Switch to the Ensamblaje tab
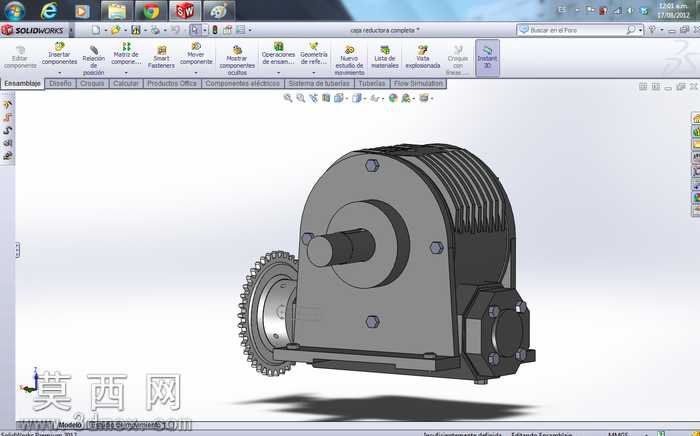The width and height of the screenshot is (700, 436). point(22,83)
